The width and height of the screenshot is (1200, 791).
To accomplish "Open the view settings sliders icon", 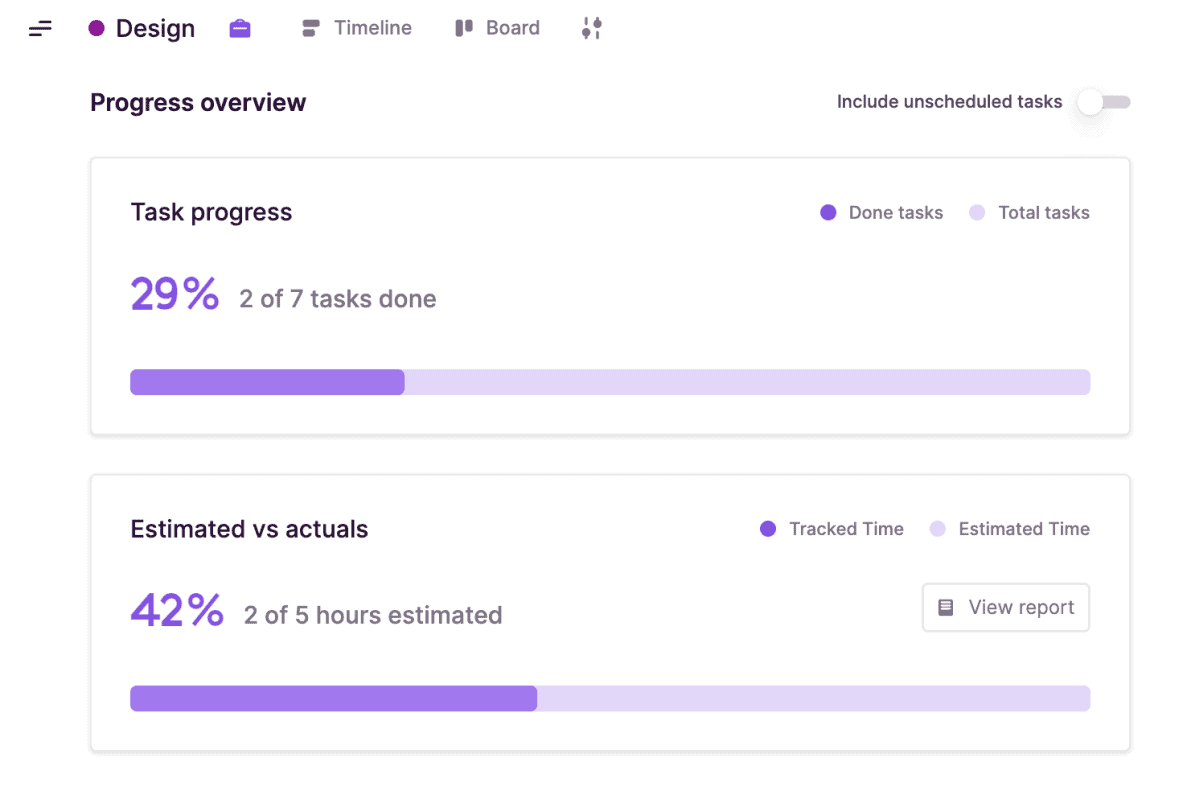I will [591, 28].
